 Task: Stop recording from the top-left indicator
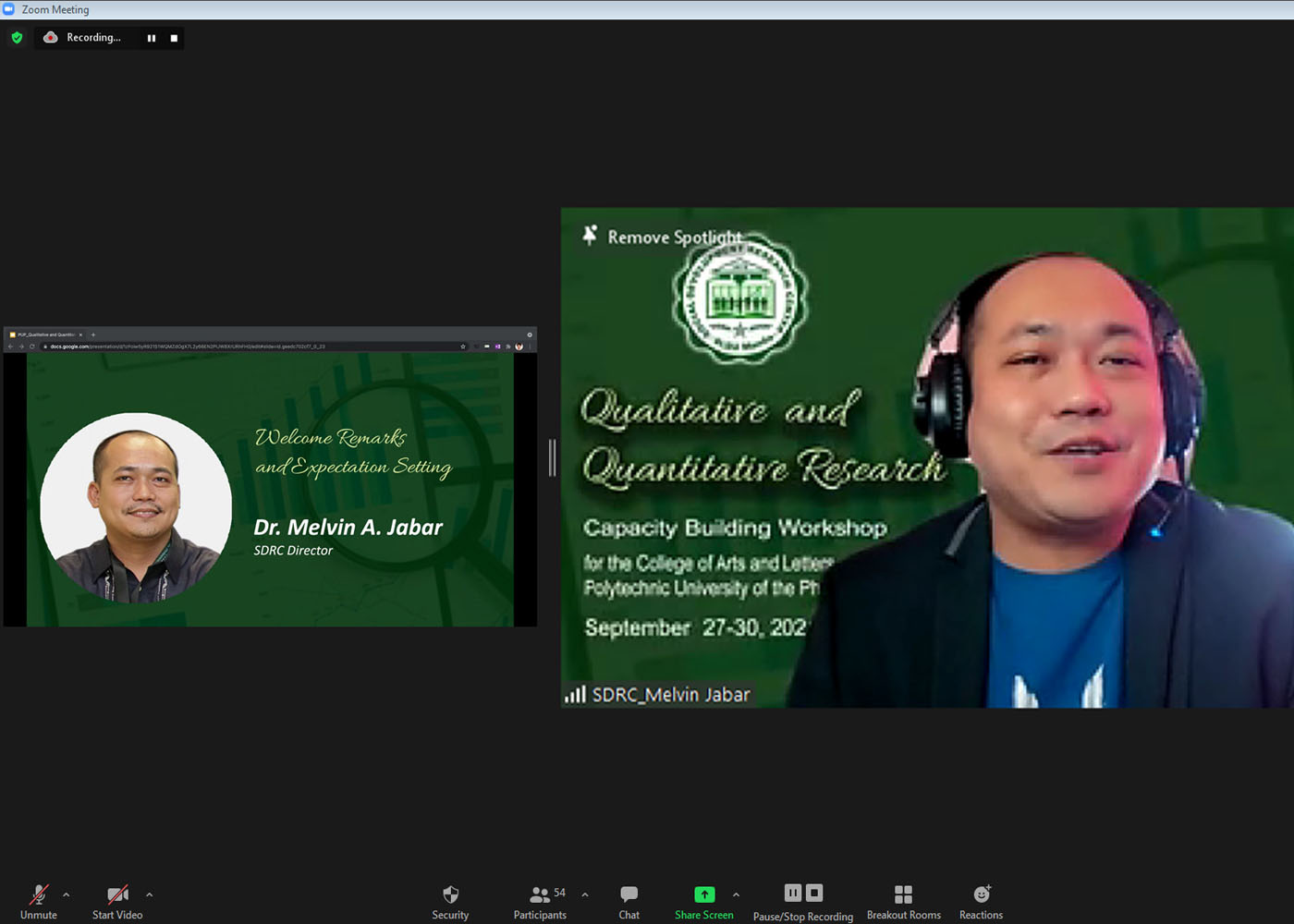[x=174, y=38]
